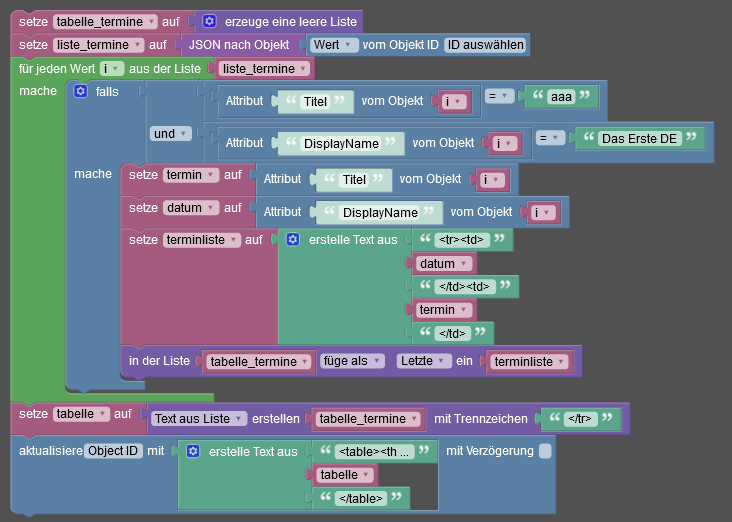Open the gear mutator on the 'falls' block

pos(80,91)
